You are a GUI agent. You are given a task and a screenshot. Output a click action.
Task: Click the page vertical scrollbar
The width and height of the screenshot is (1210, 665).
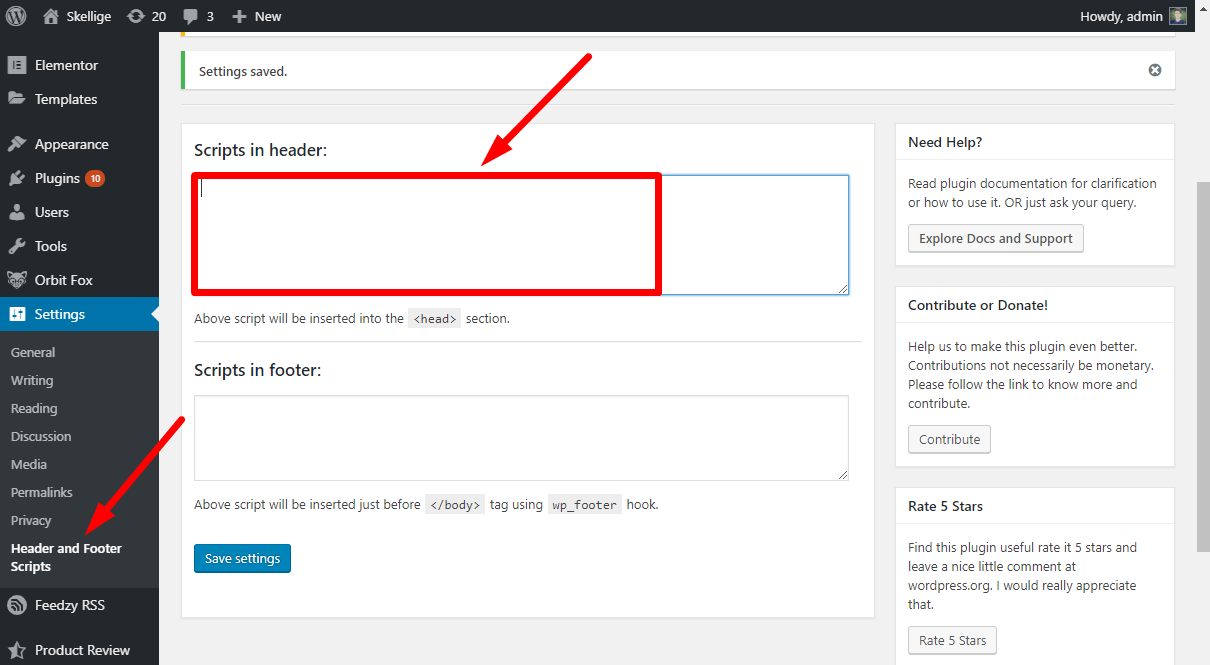click(x=1203, y=365)
